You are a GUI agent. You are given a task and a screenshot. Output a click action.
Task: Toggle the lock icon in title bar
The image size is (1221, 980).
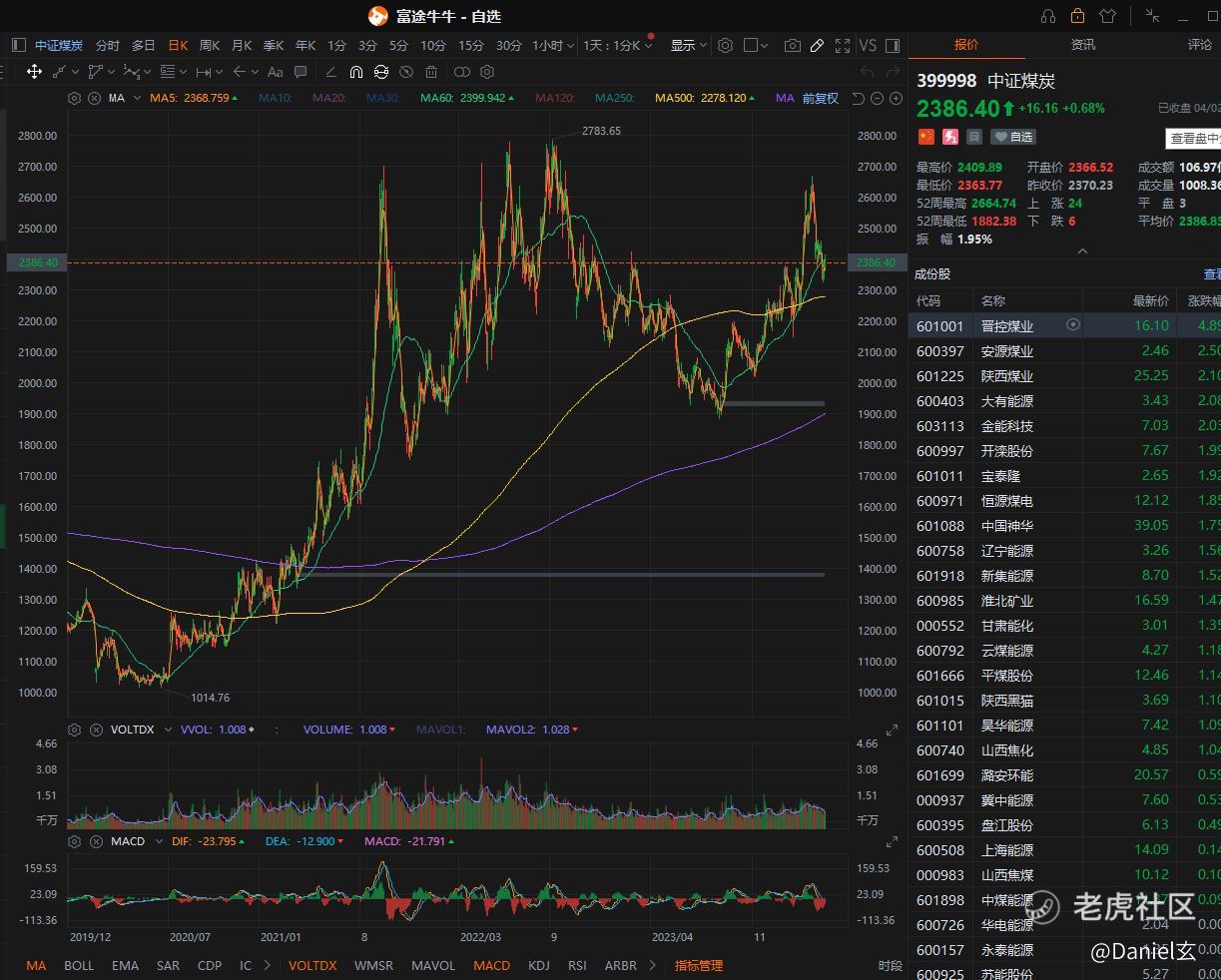(1077, 16)
